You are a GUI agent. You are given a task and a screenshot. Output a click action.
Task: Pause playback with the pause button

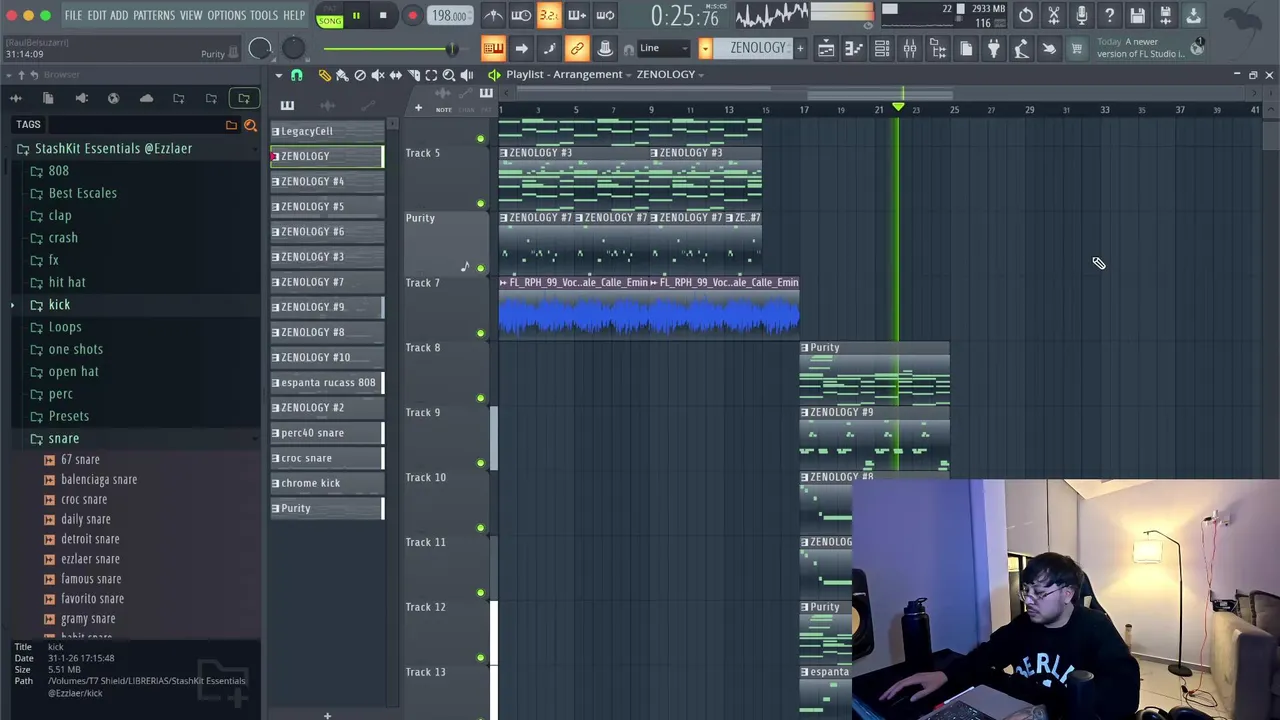click(x=356, y=15)
